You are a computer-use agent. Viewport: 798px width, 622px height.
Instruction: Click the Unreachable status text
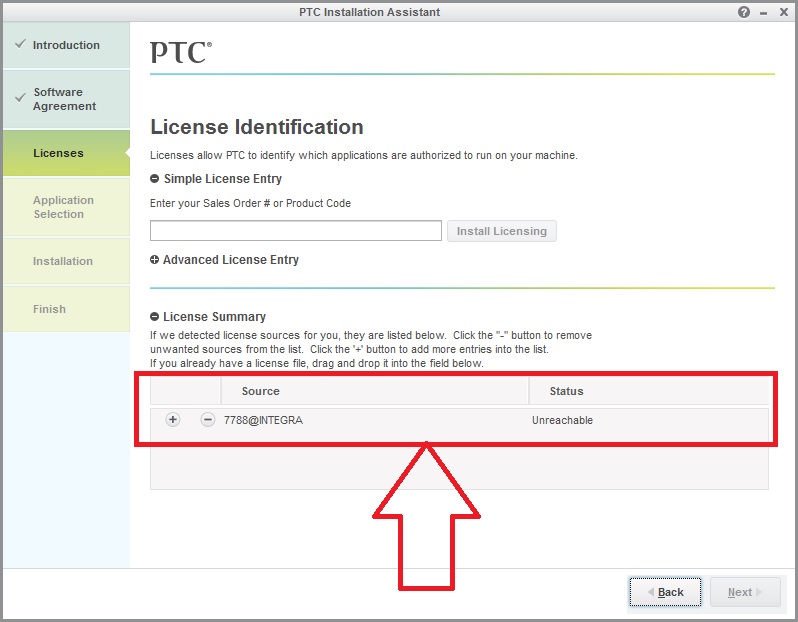pyautogui.click(x=562, y=420)
